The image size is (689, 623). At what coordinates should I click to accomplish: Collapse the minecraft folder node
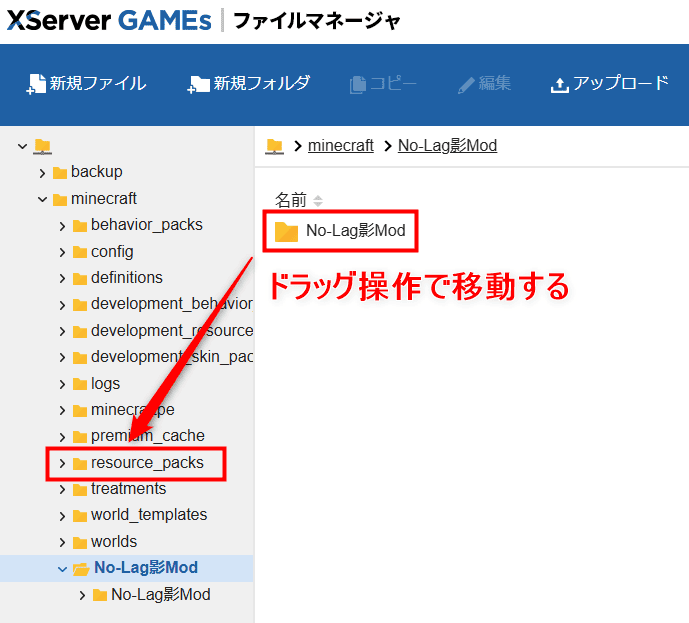(42, 199)
